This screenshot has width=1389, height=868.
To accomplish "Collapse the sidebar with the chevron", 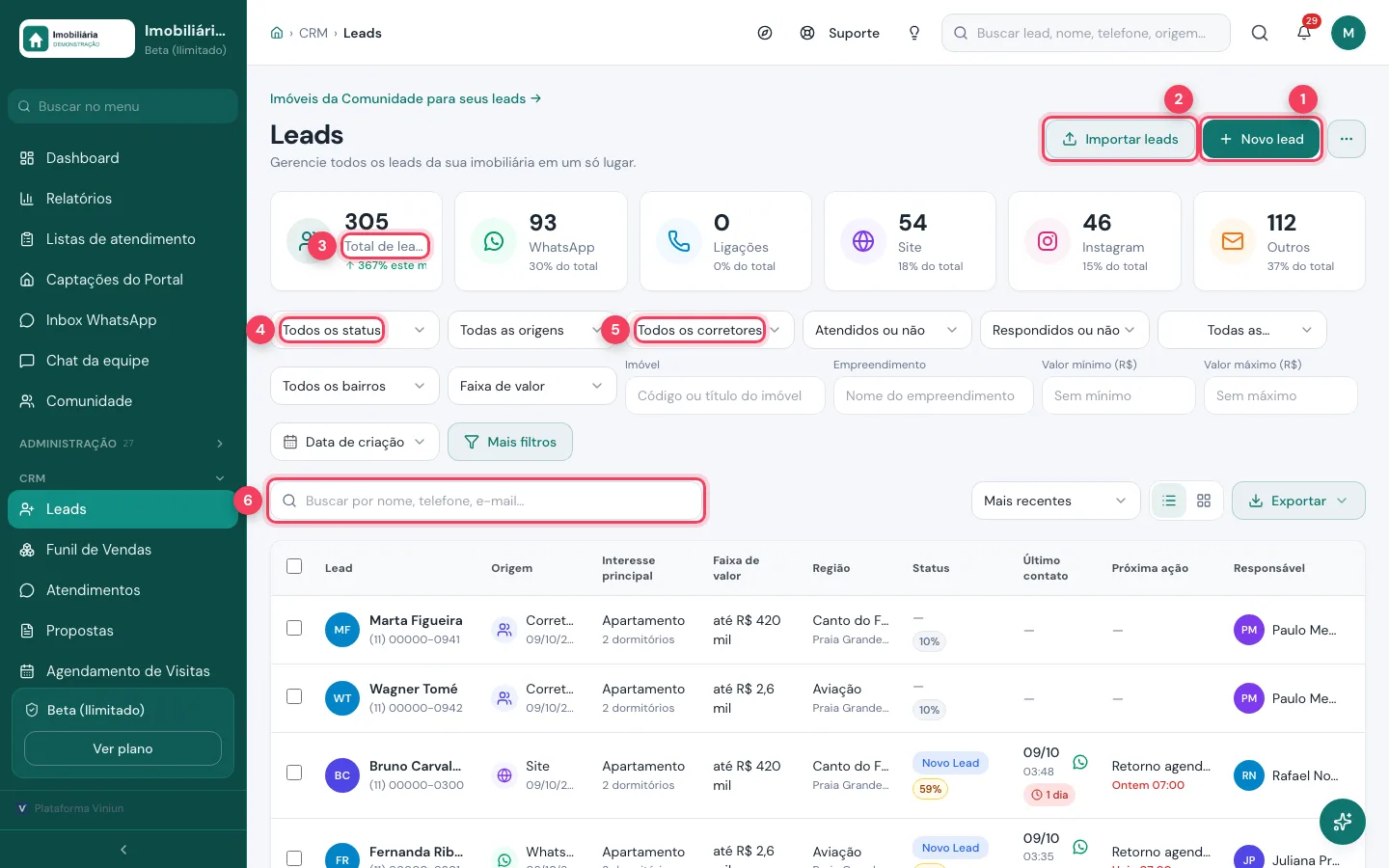I will [123, 850].
